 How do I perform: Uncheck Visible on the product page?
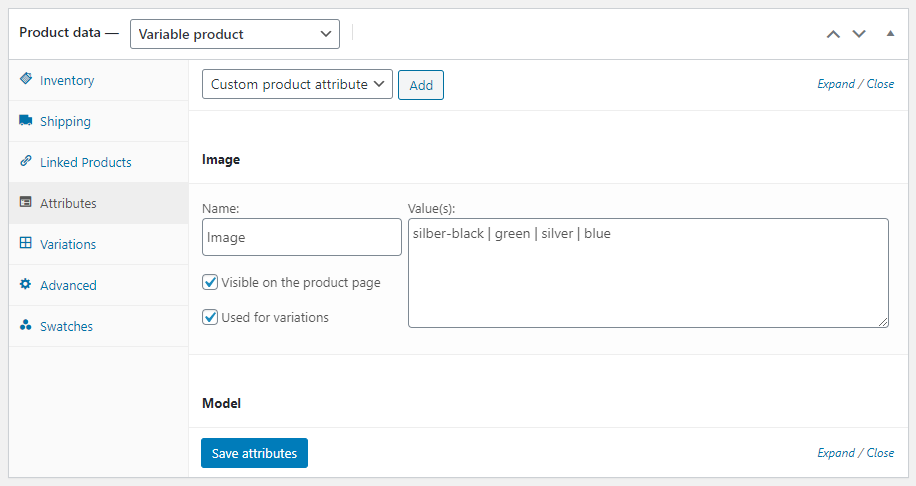(x=210, y=282)
